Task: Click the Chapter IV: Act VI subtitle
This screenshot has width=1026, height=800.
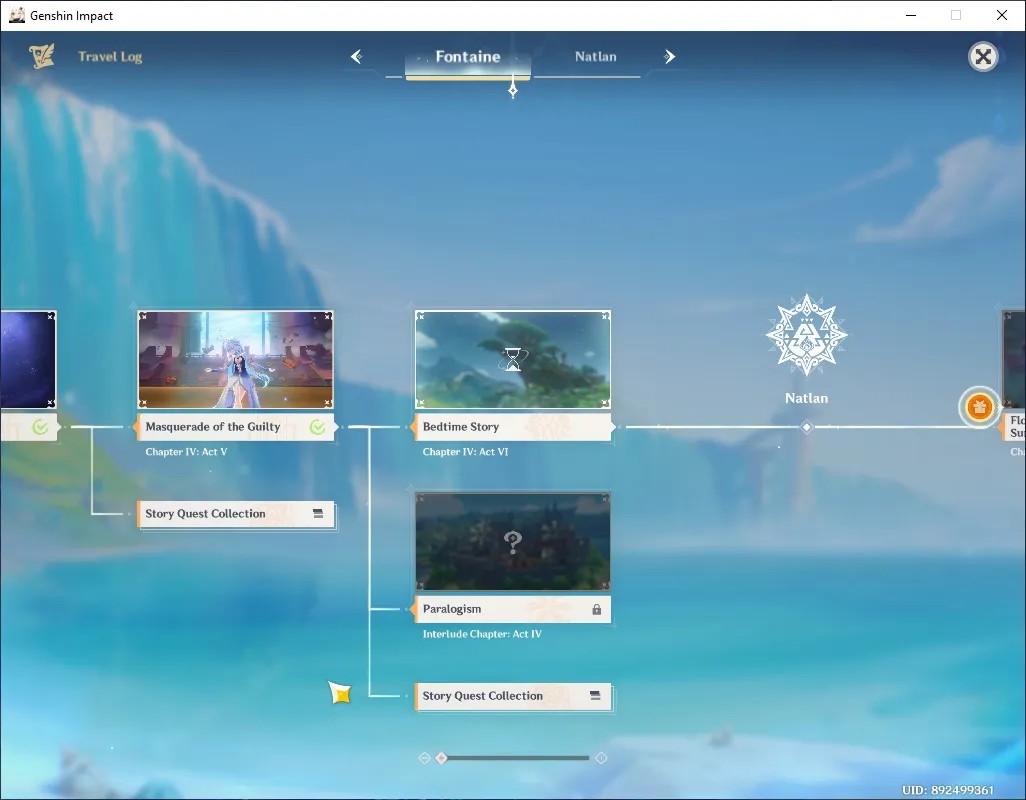Action: point(465,452)
